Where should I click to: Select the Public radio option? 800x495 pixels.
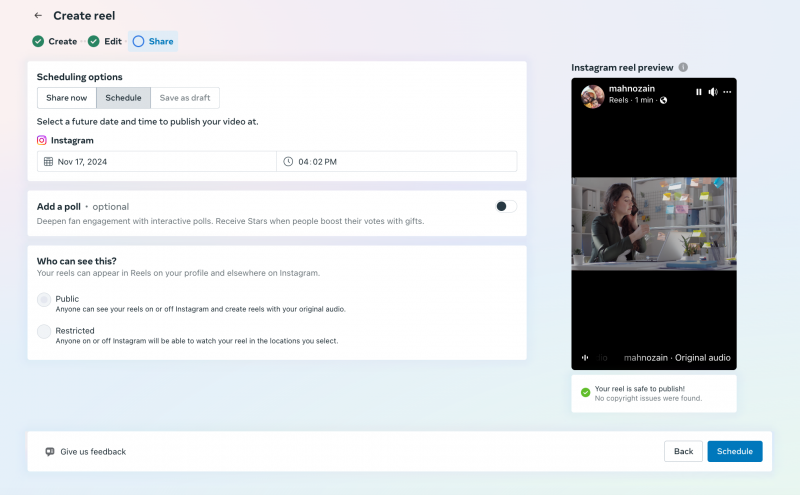44,300
